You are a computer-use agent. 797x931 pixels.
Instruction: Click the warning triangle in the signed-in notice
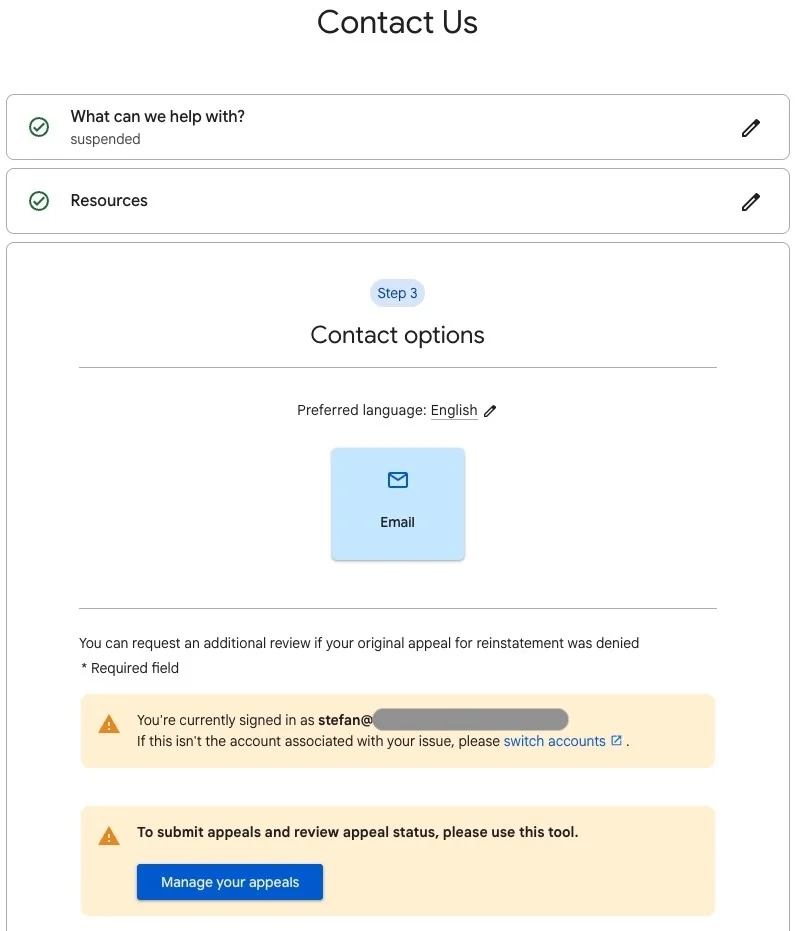tap(109, 725)
